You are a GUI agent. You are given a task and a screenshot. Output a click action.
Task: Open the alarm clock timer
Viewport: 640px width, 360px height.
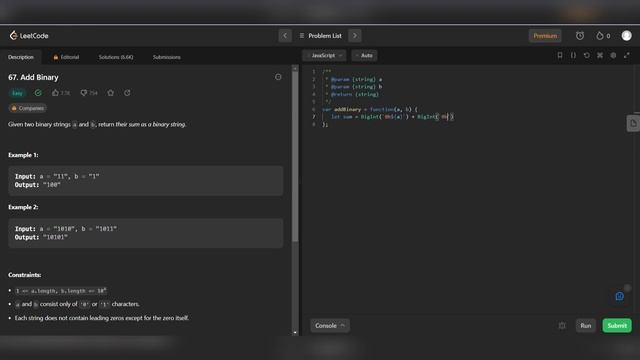(580, 36)
